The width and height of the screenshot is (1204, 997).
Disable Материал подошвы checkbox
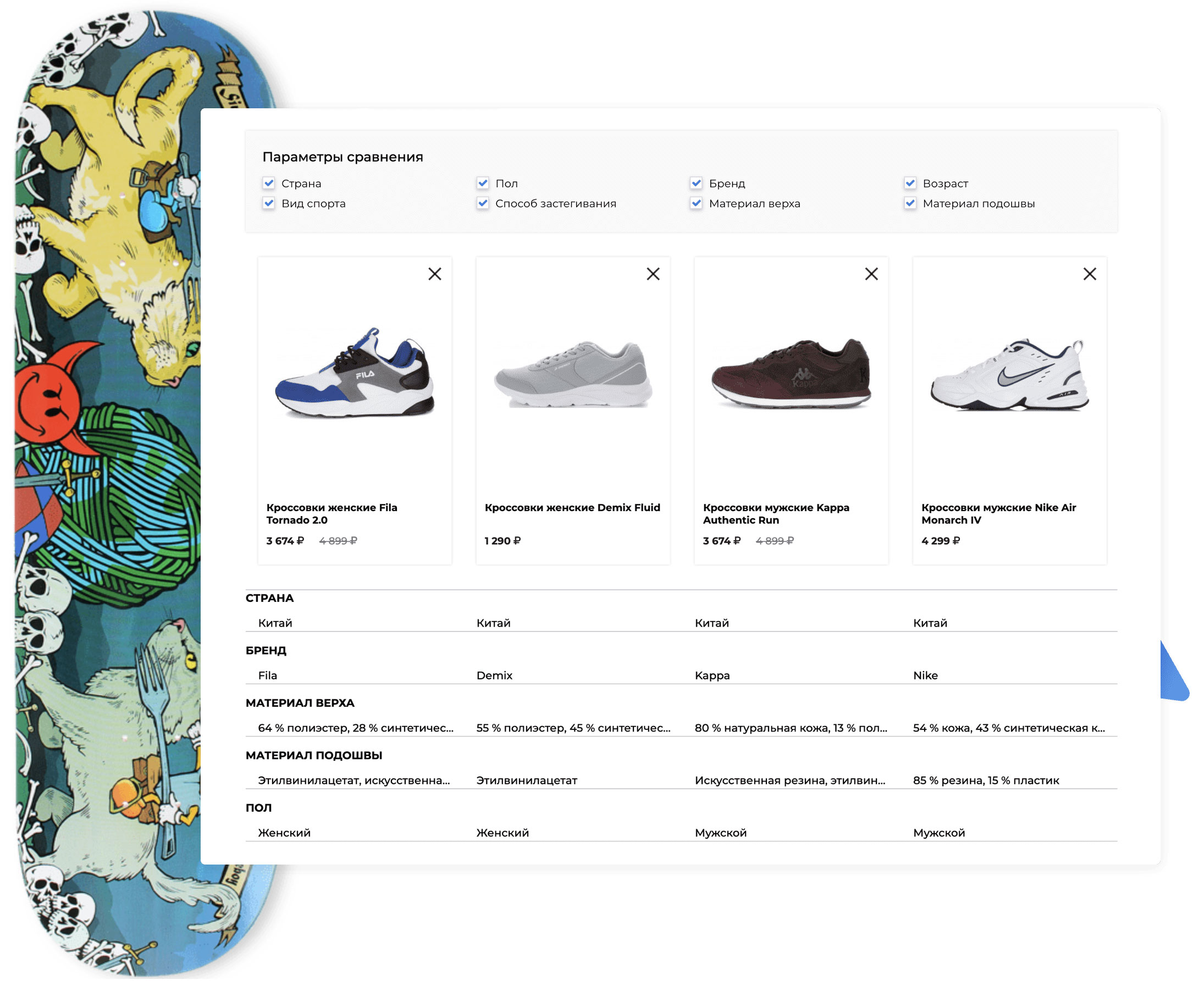click(910, 203)
